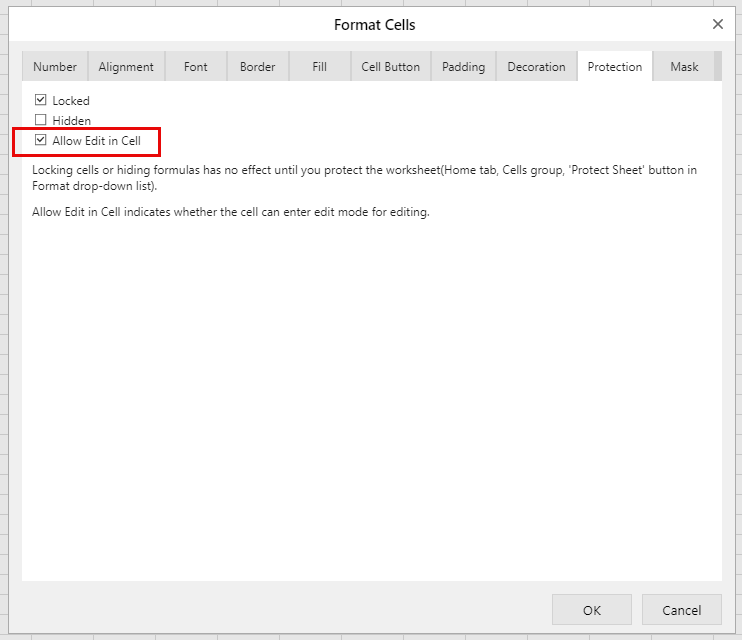
Task: Click the Protect Sheet help paragraph
Action: click(x=364, y=178)
